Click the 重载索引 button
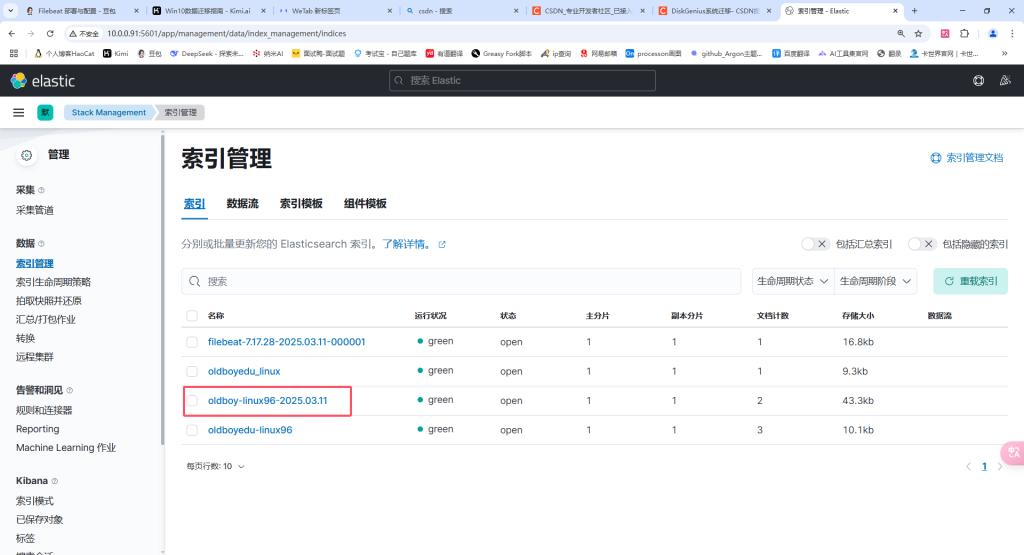1024x555 pixels. click(969, 282)
